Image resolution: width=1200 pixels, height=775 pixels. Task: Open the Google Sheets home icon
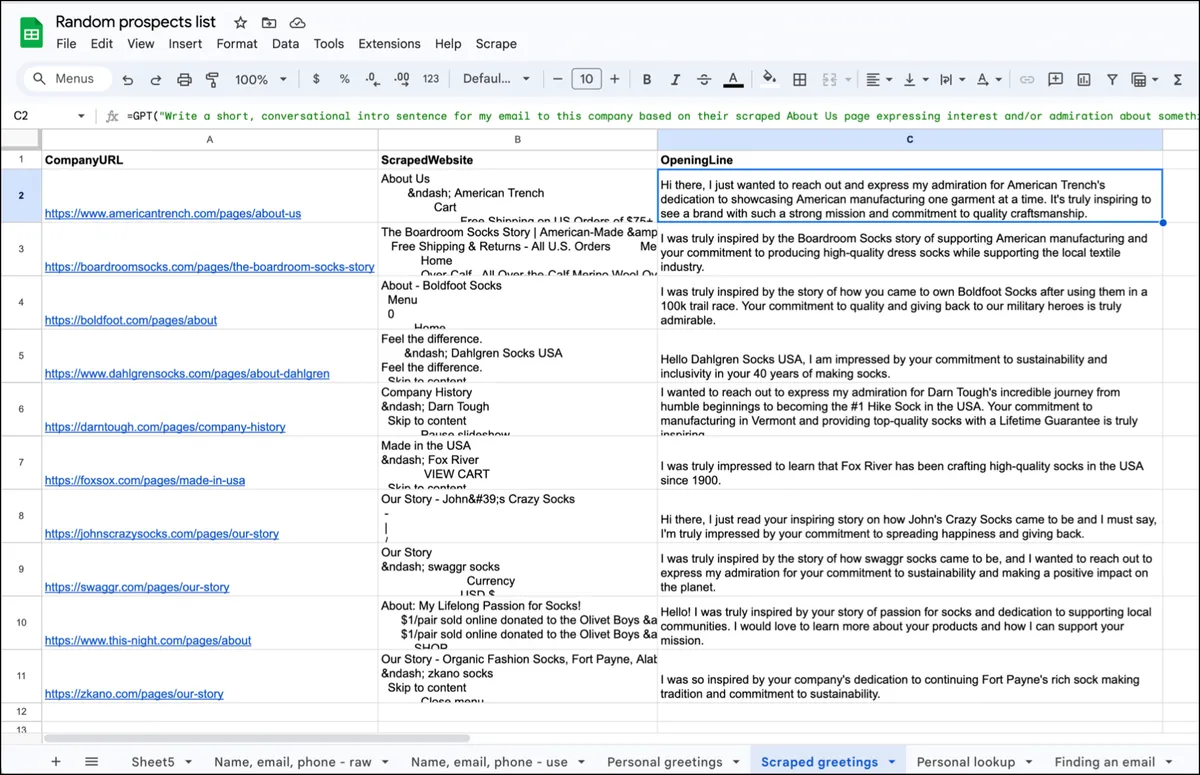coord(32,32)
